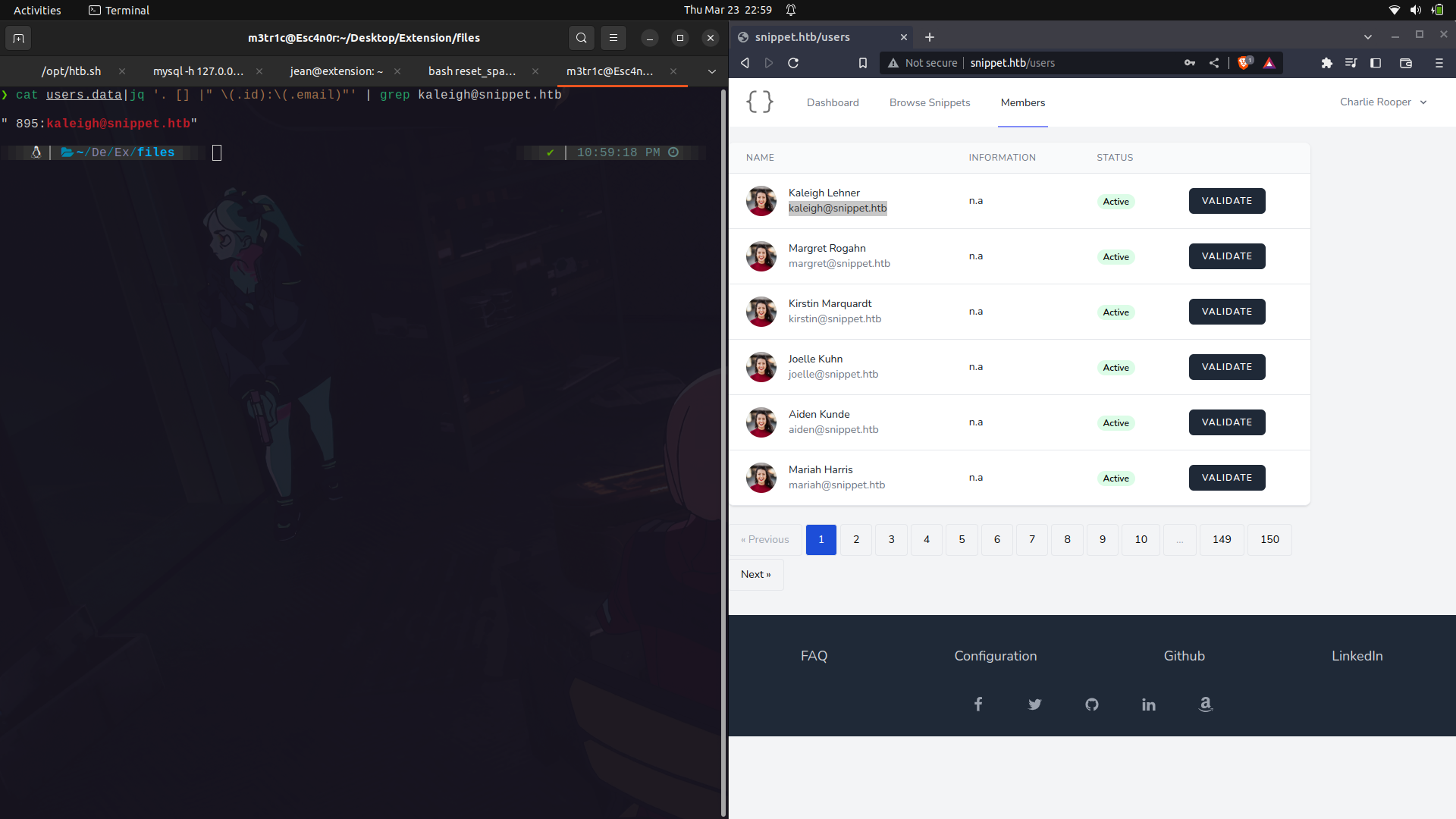Screen dimensions: 1456x819
Task: Click the Twitter icon in footer
Action: [1034, 704]
